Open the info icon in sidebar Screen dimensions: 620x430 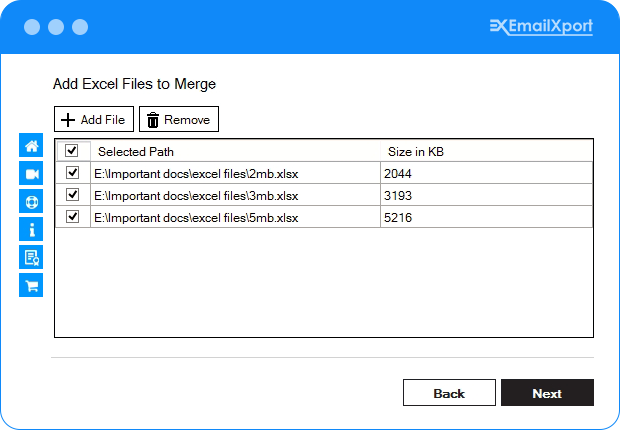31,229
